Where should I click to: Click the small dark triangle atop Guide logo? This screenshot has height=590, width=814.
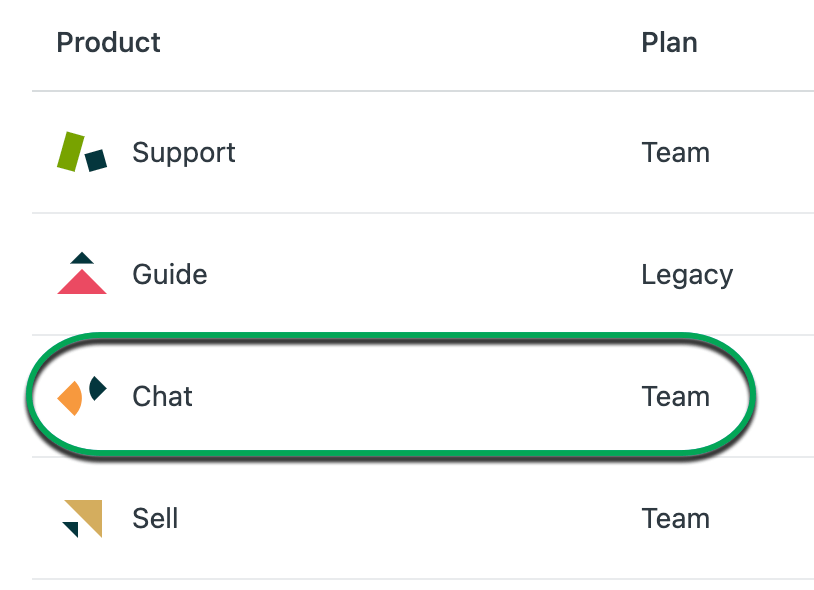click(x=82, y=258)
